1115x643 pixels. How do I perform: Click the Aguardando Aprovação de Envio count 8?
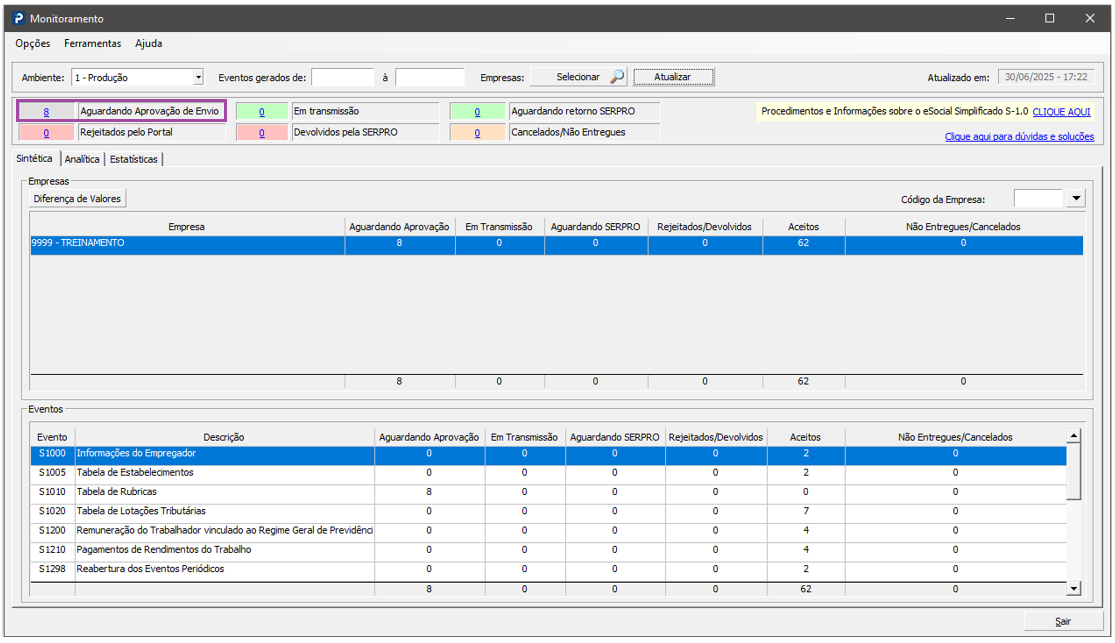[46, 112]
